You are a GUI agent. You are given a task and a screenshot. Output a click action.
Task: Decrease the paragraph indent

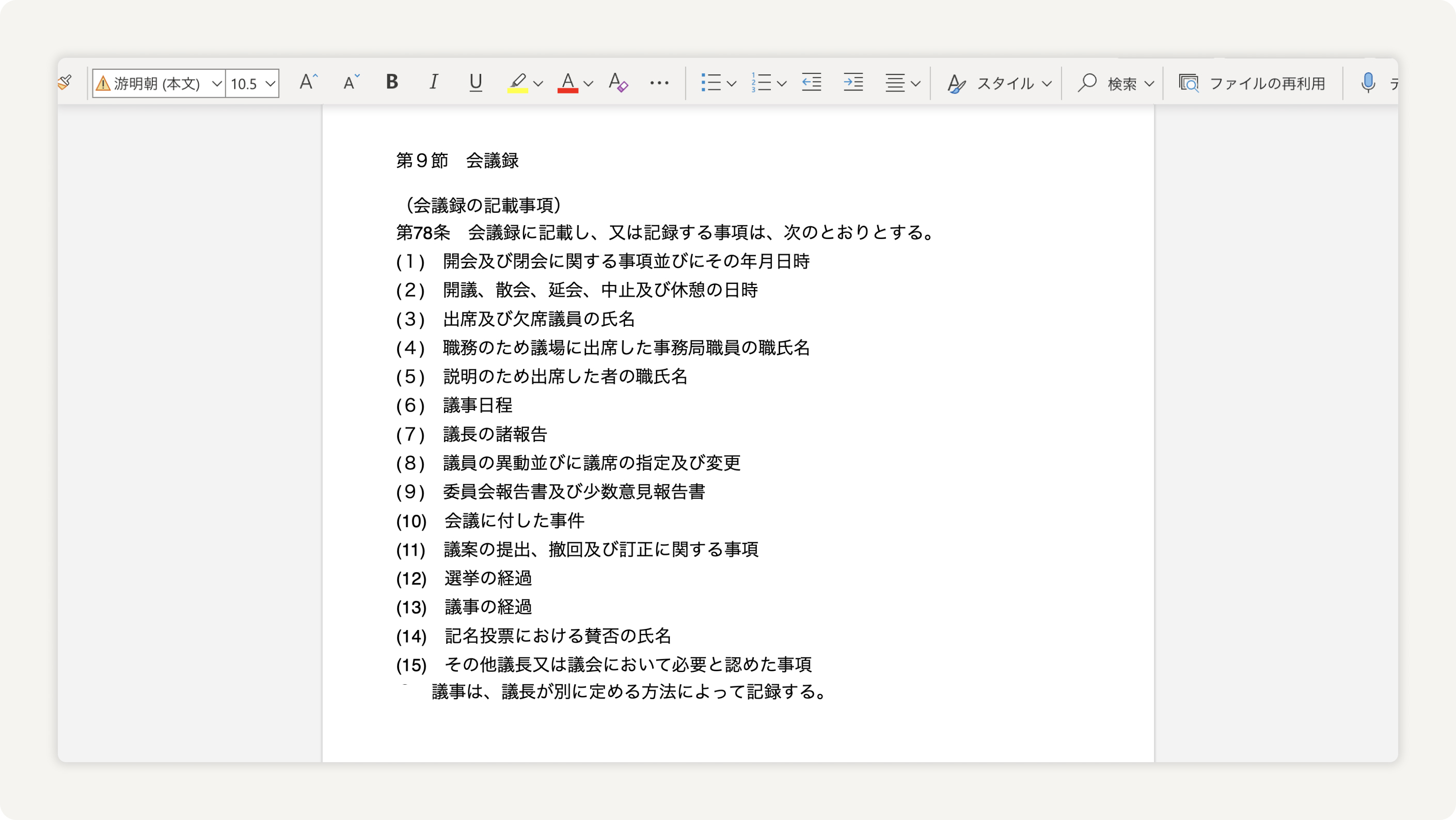coord(811,83)
